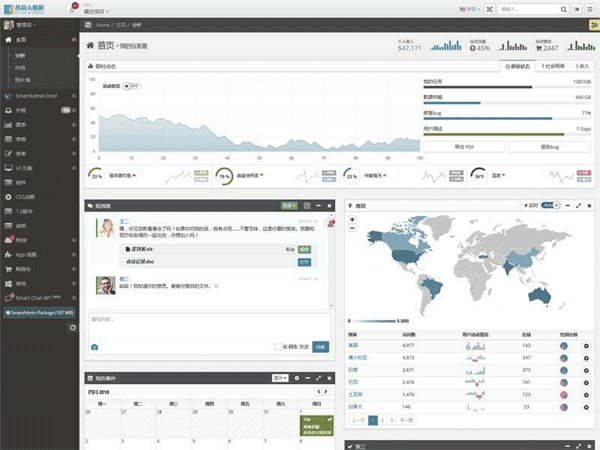Click the fullscreen icon in top bar
Screen dimensions: 600x450
(488, 9)
